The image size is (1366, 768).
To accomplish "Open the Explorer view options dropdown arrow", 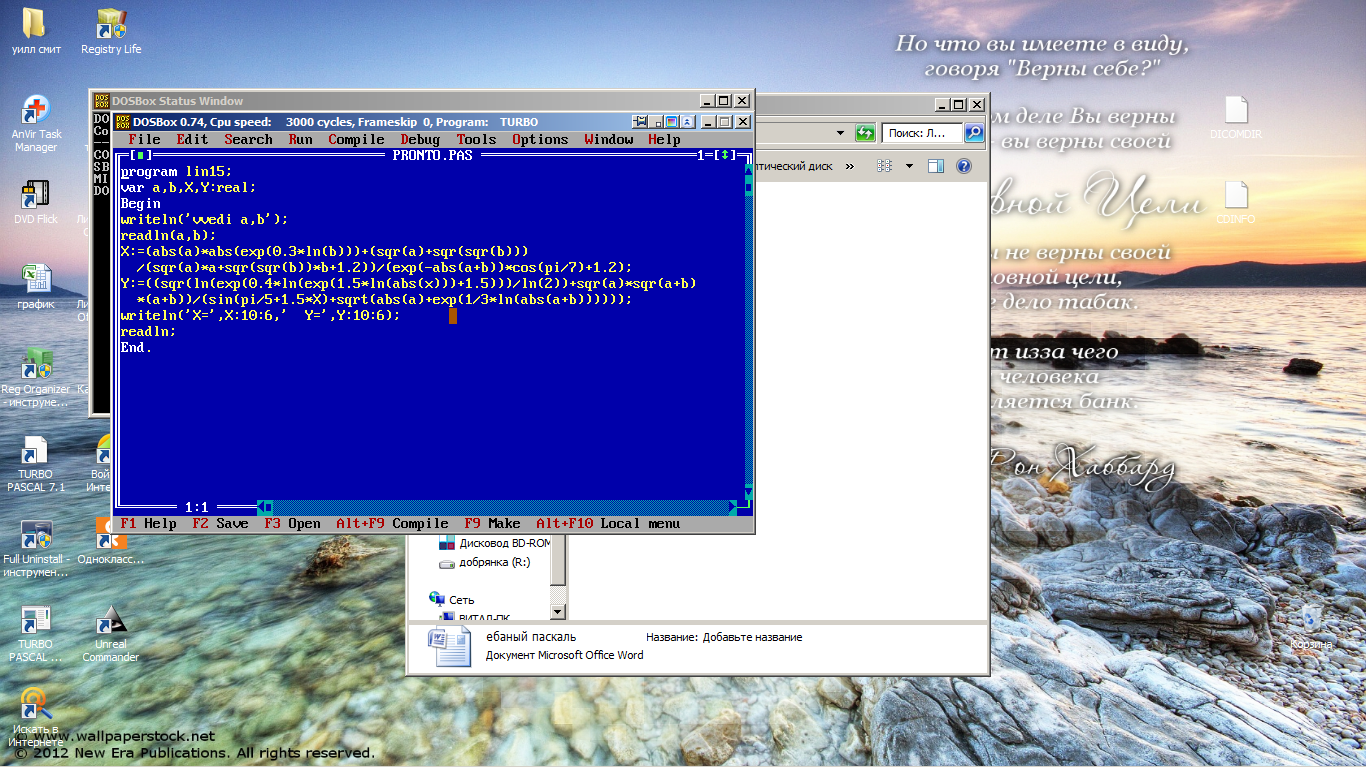I will [x=909, y=166].
